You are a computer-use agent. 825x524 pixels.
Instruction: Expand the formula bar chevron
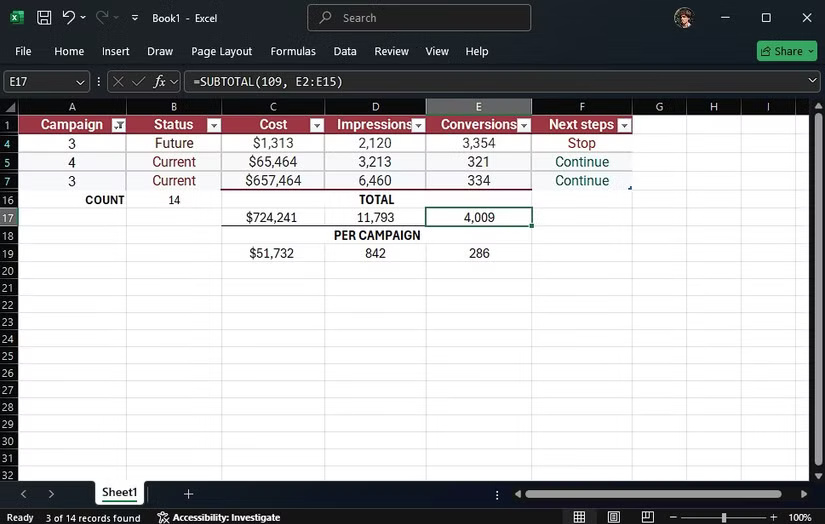pos(812,80)
